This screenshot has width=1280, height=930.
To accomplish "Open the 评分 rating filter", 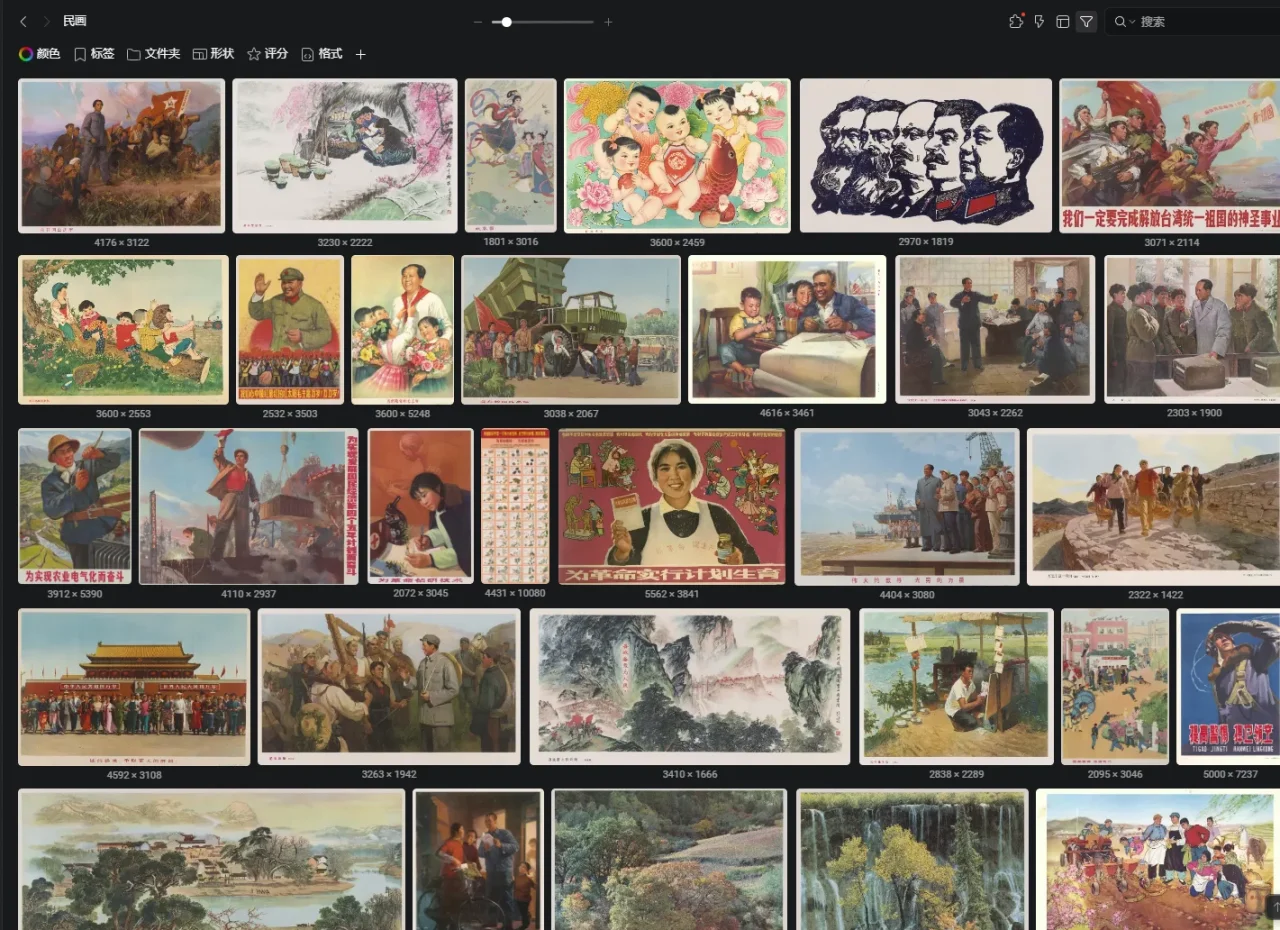I will point(267,54).
